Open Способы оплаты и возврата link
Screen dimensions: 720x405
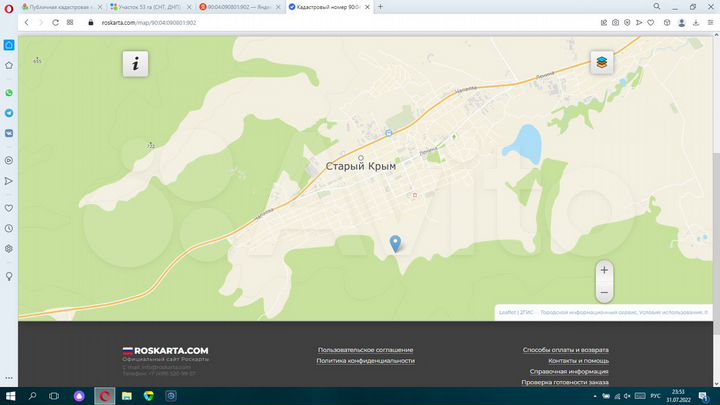pos(565,350)
